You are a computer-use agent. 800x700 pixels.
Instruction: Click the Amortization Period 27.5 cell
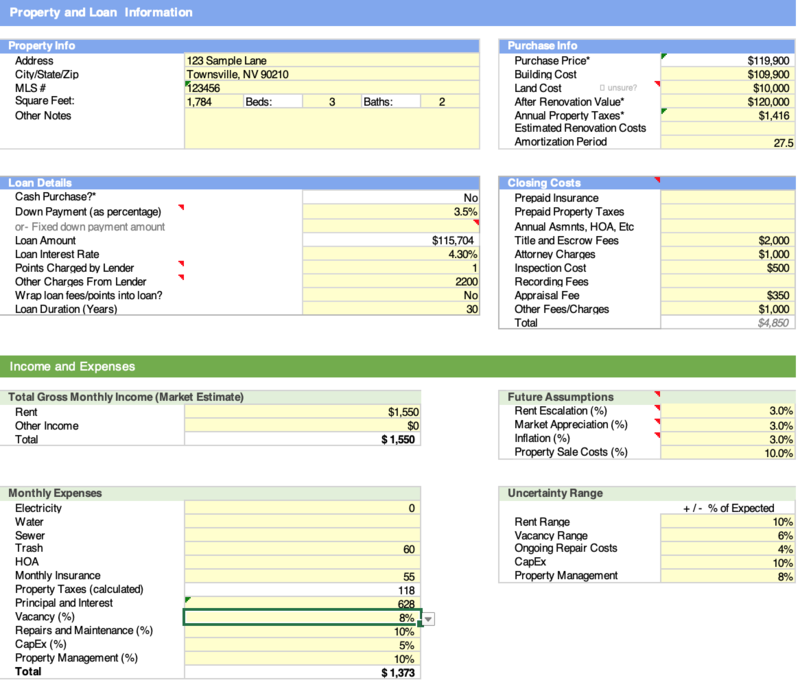click(727, 143)
